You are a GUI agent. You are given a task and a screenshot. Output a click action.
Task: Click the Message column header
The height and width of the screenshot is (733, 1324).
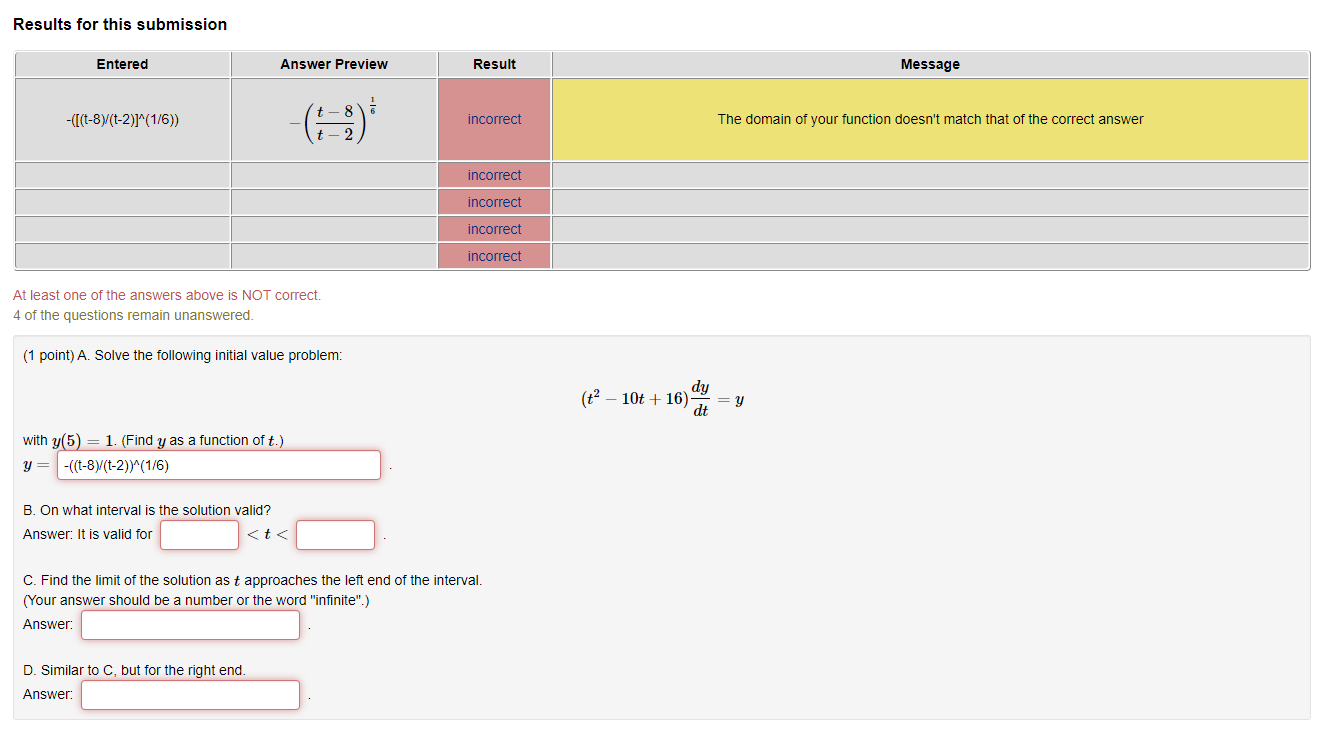(x=930, y=64)
